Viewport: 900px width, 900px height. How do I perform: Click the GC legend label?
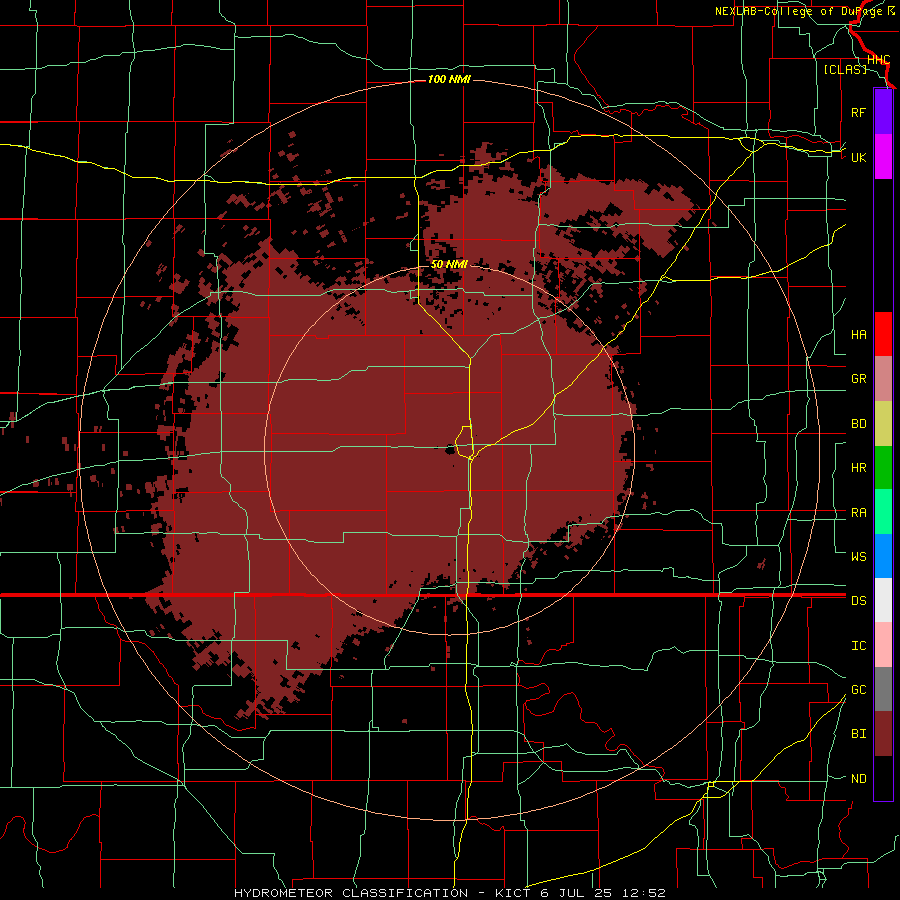click(858, 690)
